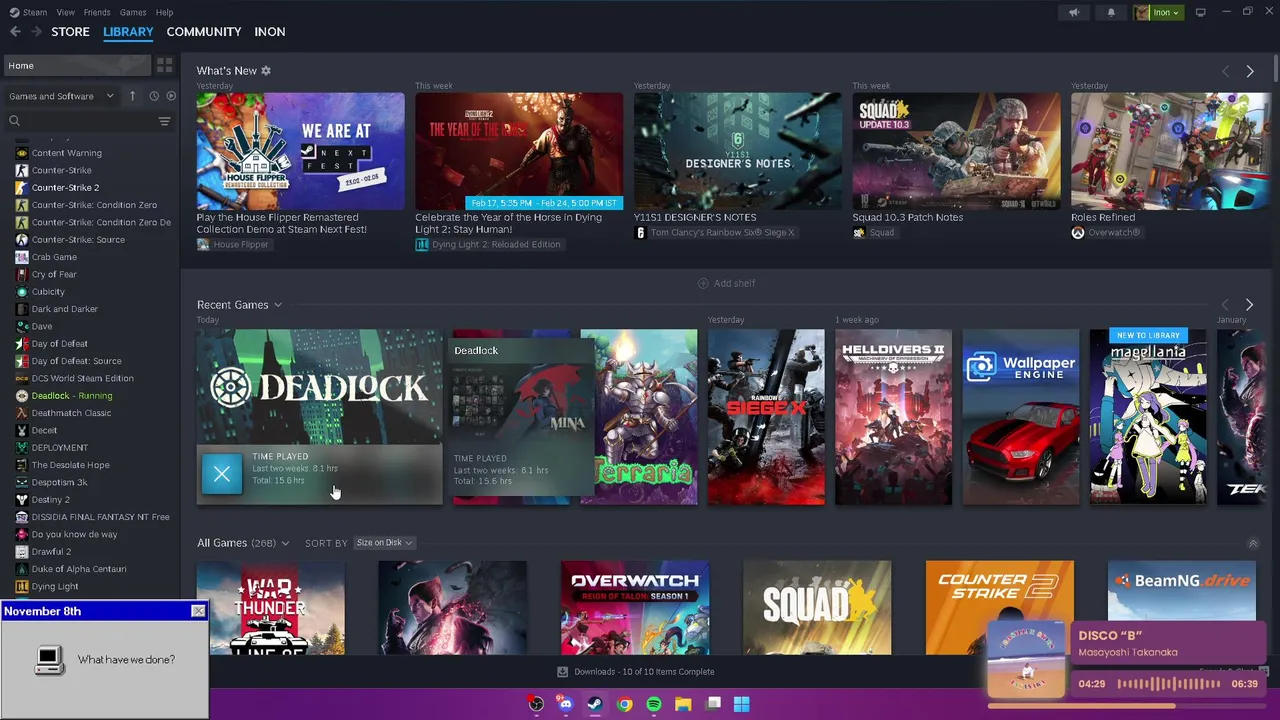Image resolution: width=1280 pixels, height=720 pixels.
Task: Click Add shelf
Action: (x=726, y=283)
